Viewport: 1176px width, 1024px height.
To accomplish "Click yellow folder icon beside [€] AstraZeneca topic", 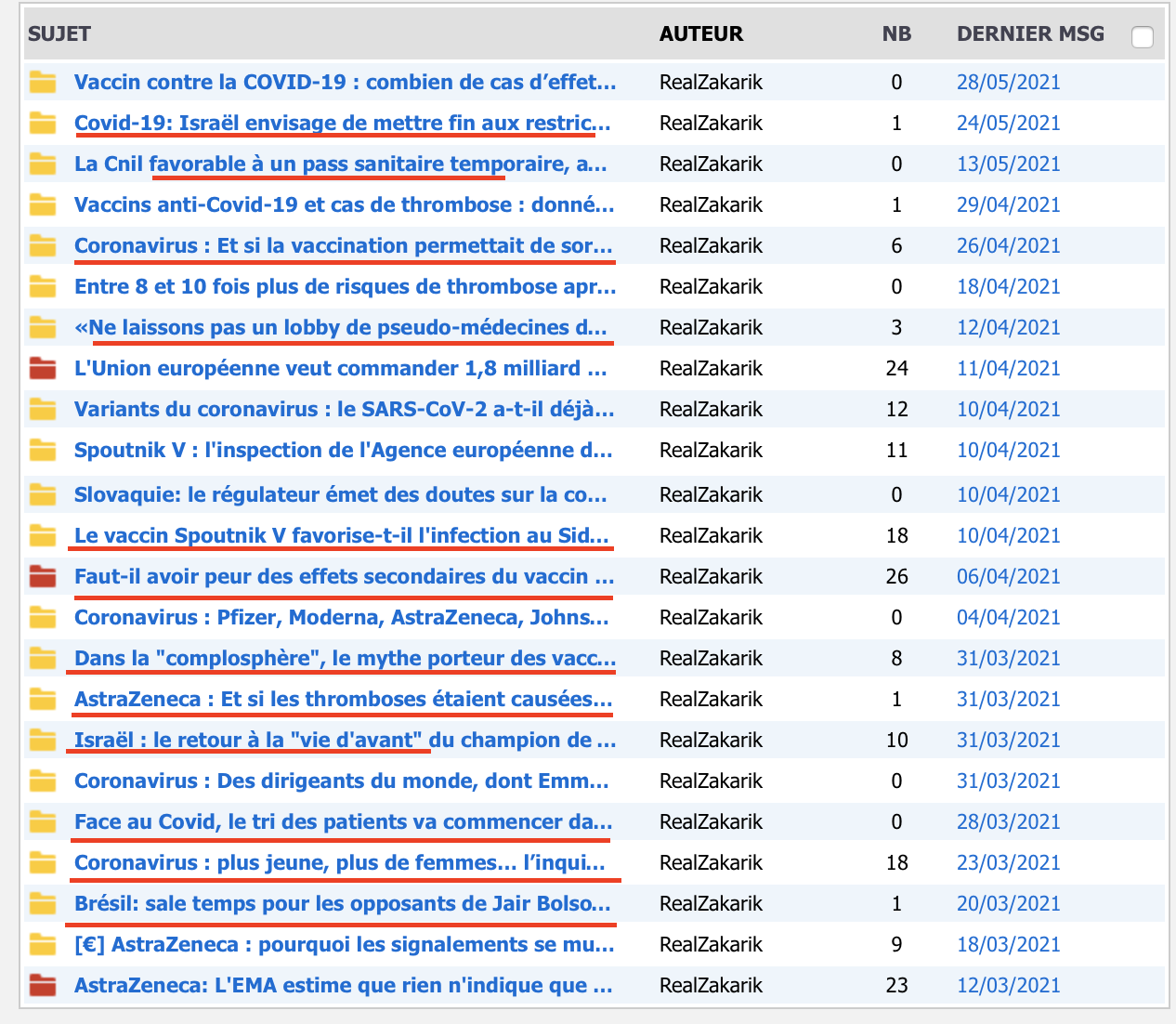I will coord(43,945).
